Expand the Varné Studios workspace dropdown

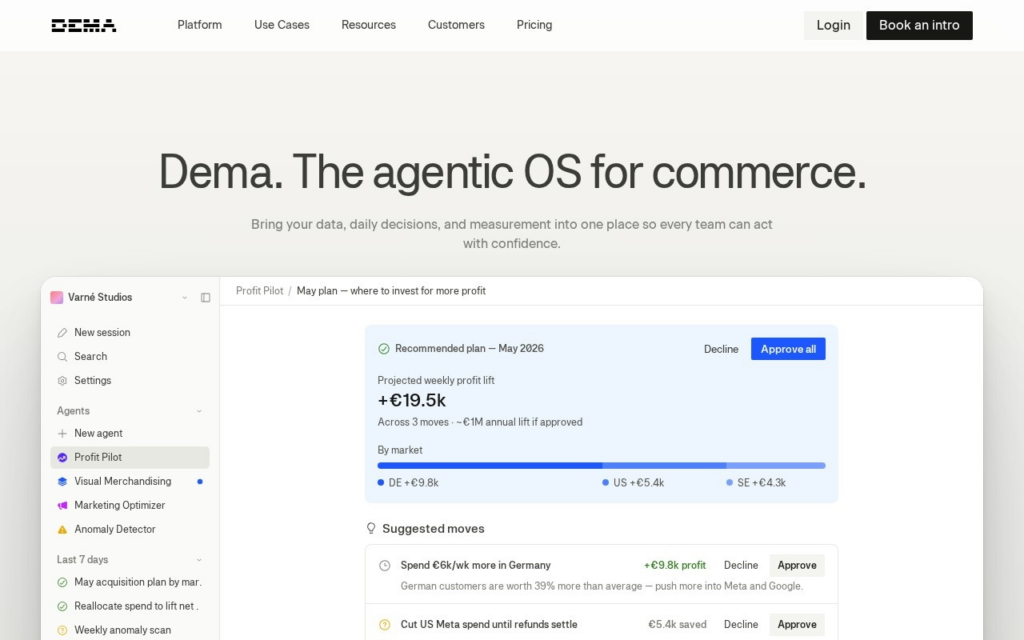(x=185, y=298)
